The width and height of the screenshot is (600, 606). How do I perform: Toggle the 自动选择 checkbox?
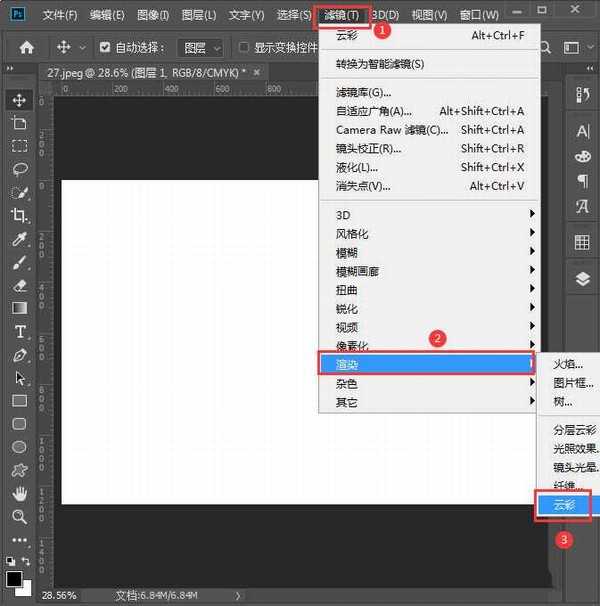(105, 48)
